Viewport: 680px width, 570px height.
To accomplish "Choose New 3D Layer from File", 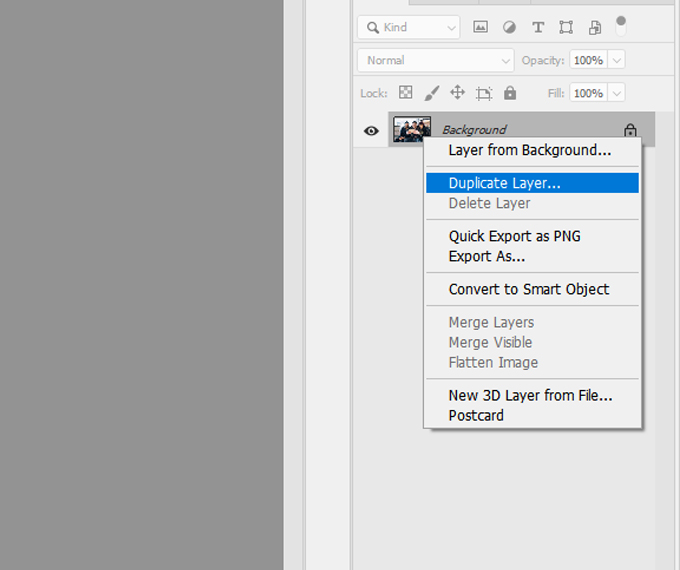I will tap(532, 395).
